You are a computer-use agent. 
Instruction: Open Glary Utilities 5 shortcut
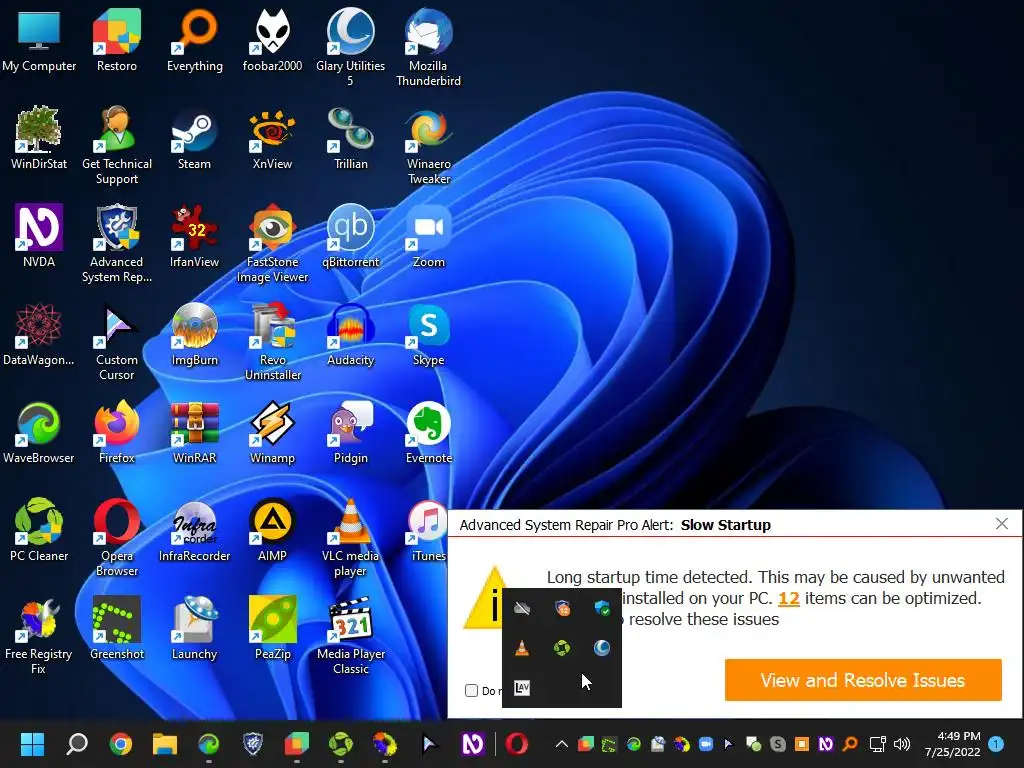(351, 47)
